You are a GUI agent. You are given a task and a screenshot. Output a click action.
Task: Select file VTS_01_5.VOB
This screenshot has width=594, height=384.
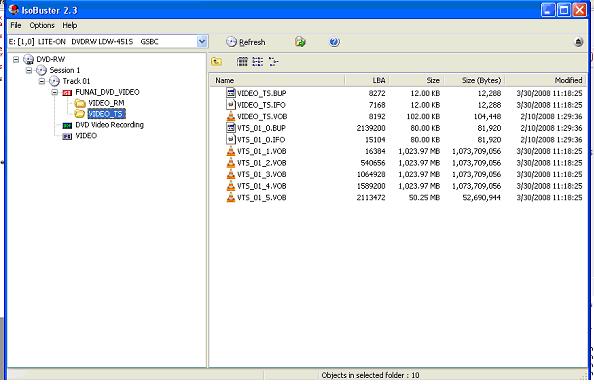tap(261, 198)
